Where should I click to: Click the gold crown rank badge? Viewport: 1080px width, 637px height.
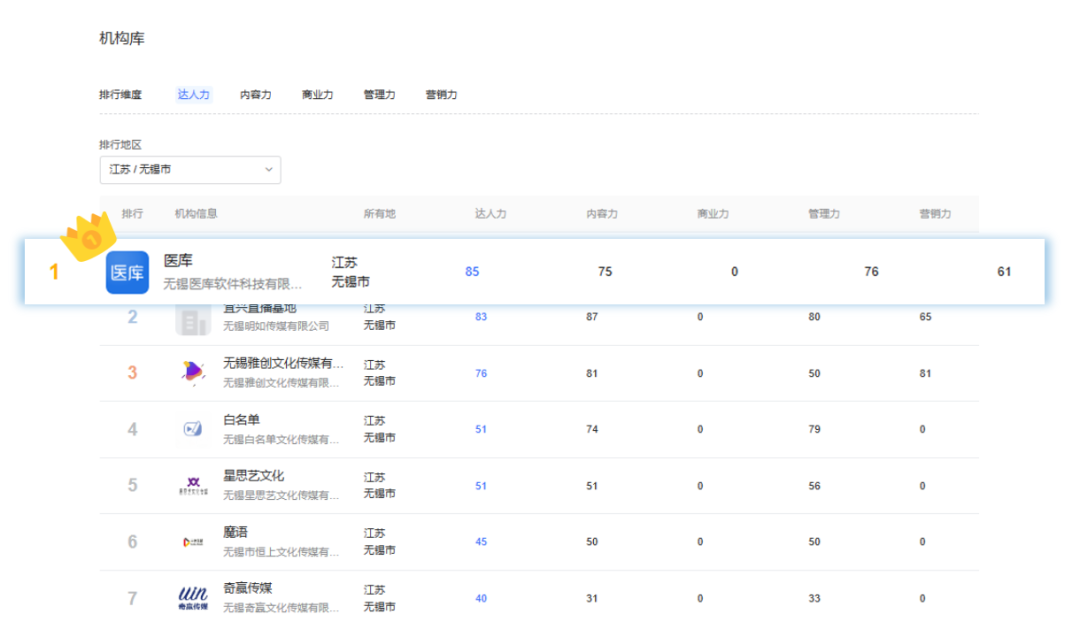pos(90,236)
